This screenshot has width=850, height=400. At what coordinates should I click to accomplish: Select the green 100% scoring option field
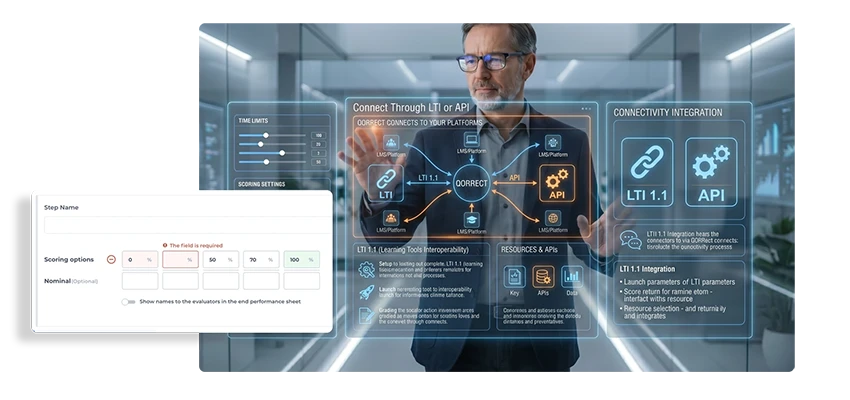point(301,260)
